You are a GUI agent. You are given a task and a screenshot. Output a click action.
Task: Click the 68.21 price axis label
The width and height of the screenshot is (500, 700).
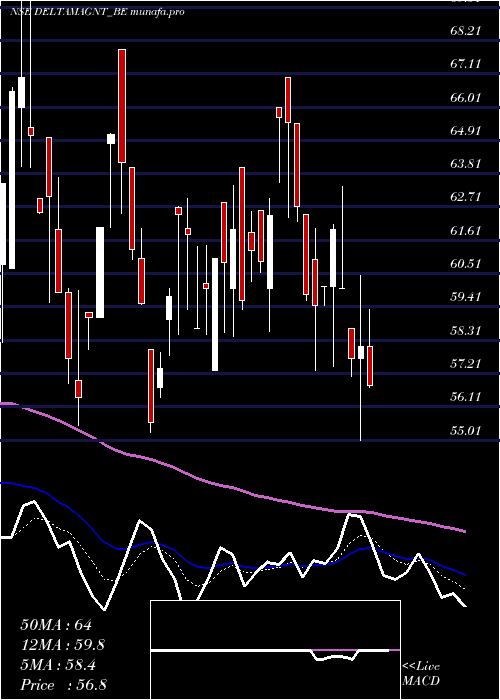tap(466, 31)
